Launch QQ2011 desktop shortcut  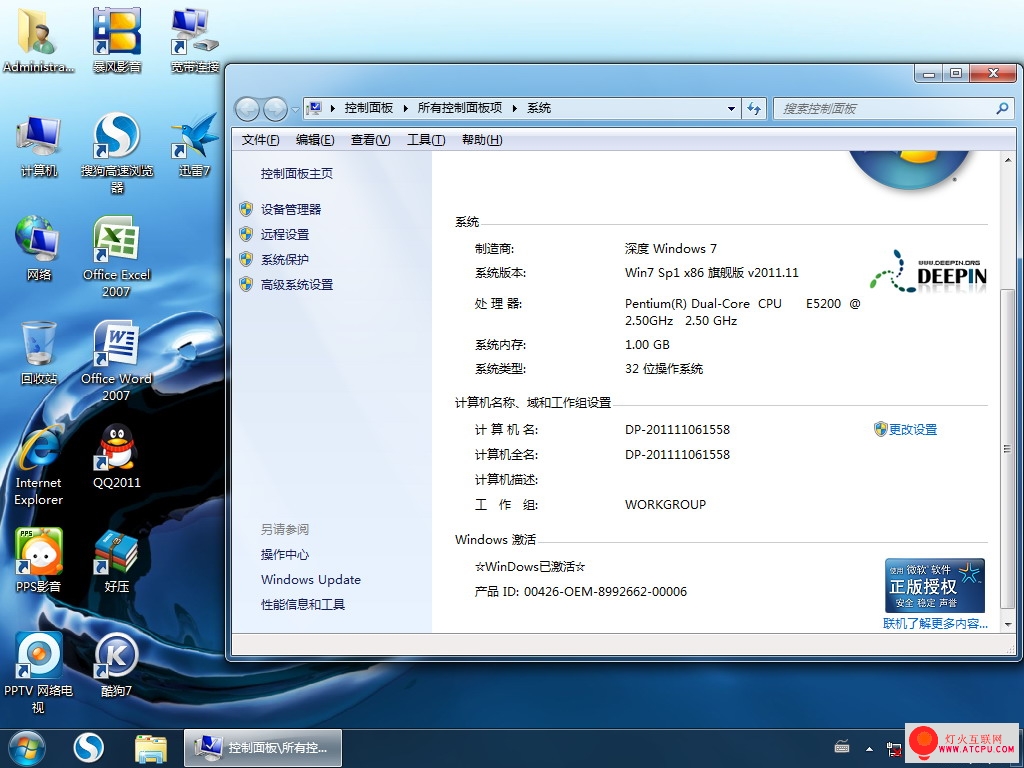[116, 457]
